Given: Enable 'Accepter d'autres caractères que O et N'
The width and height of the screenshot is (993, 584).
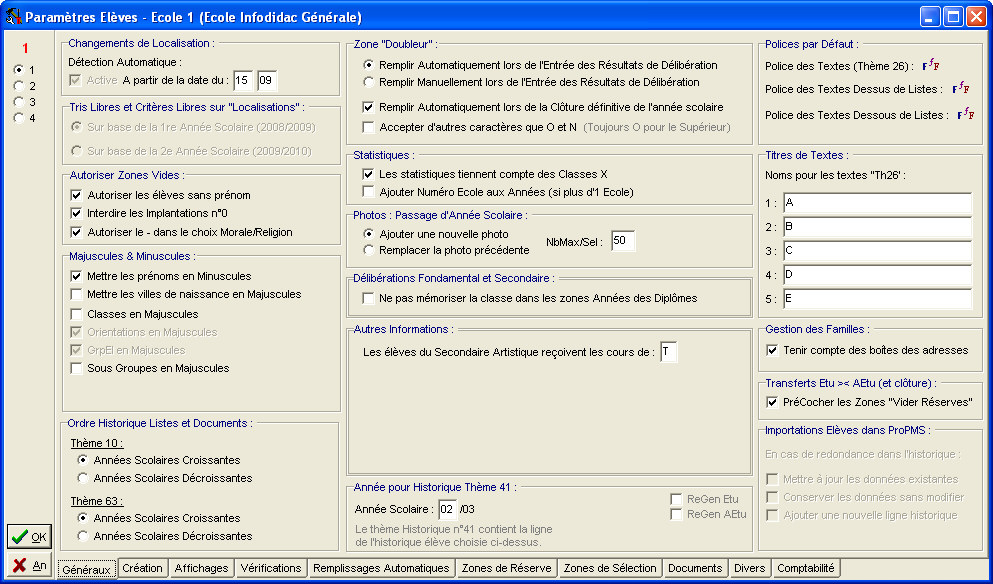Looking at the screenshot, I should point(368,127).
